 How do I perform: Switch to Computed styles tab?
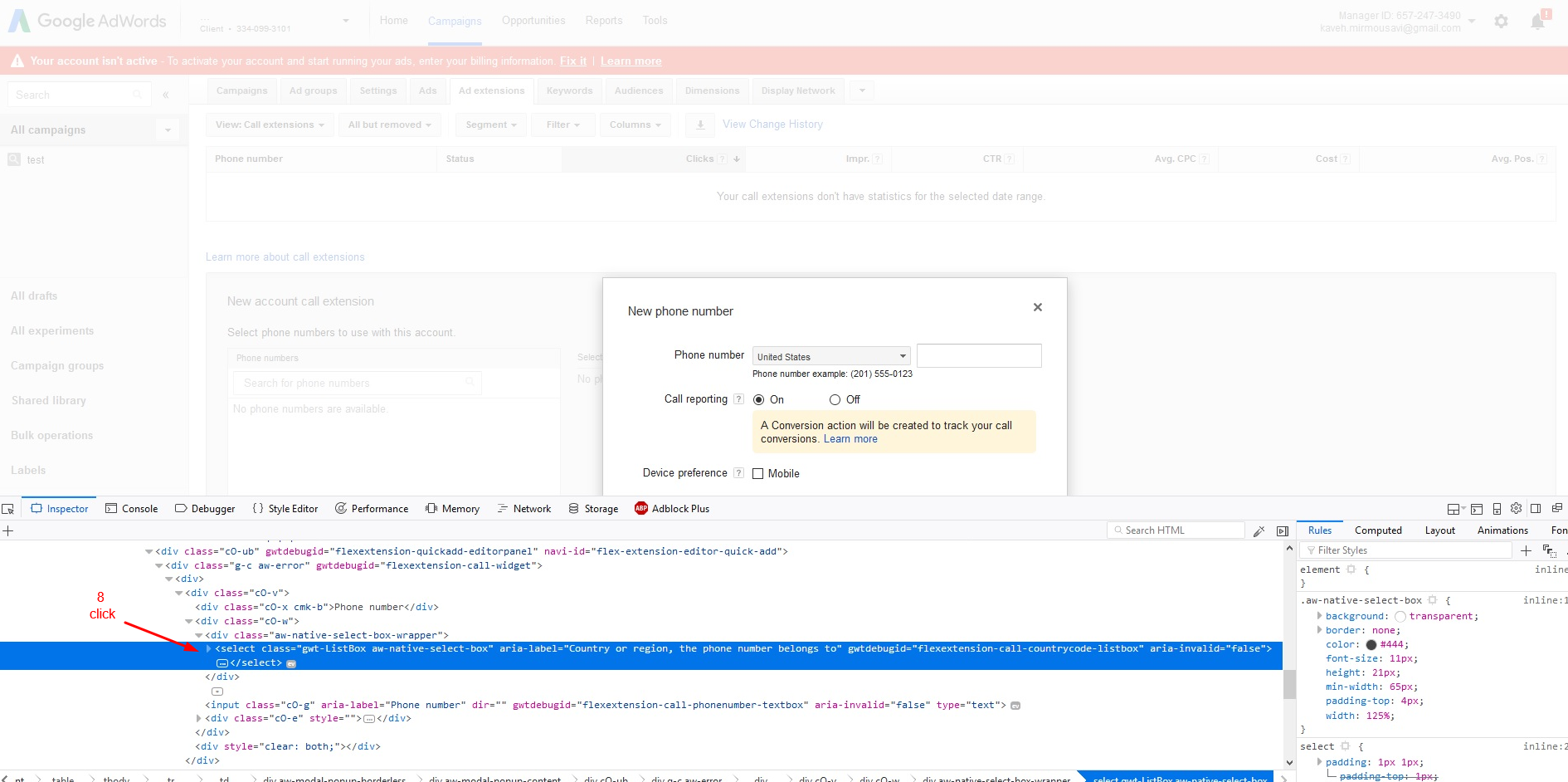pos(1378,530)
